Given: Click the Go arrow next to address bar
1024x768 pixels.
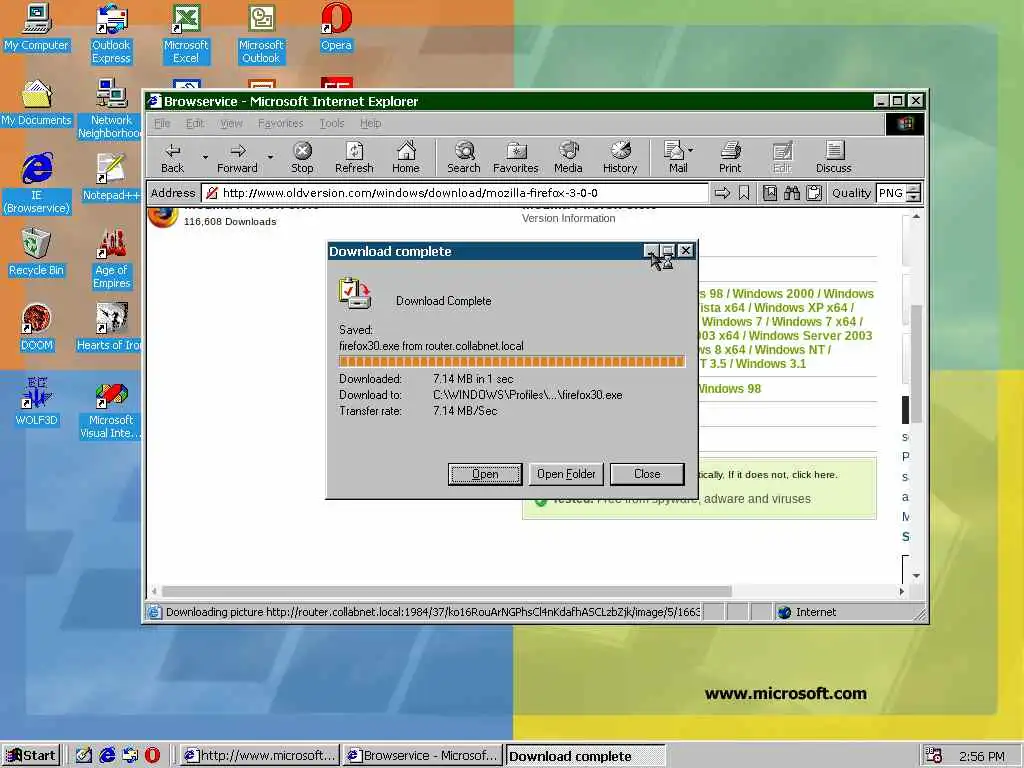Looking at the screenshot, I should pos(722,193).
